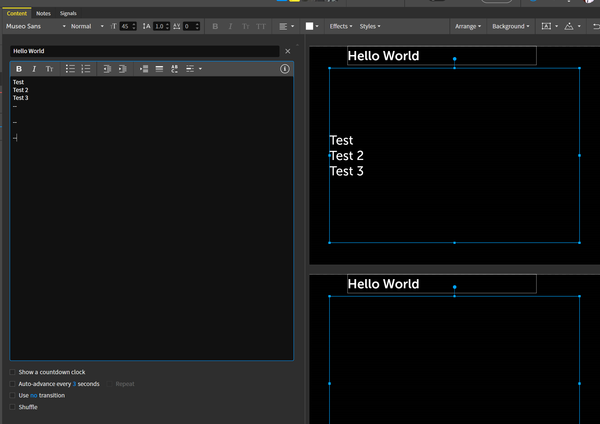Insert a bulleted list

coord(70,69)
